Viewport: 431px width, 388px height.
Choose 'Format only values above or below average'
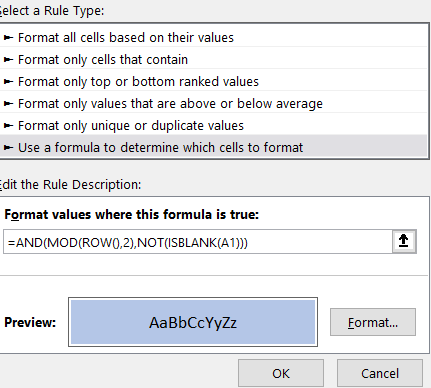(213, 103)
